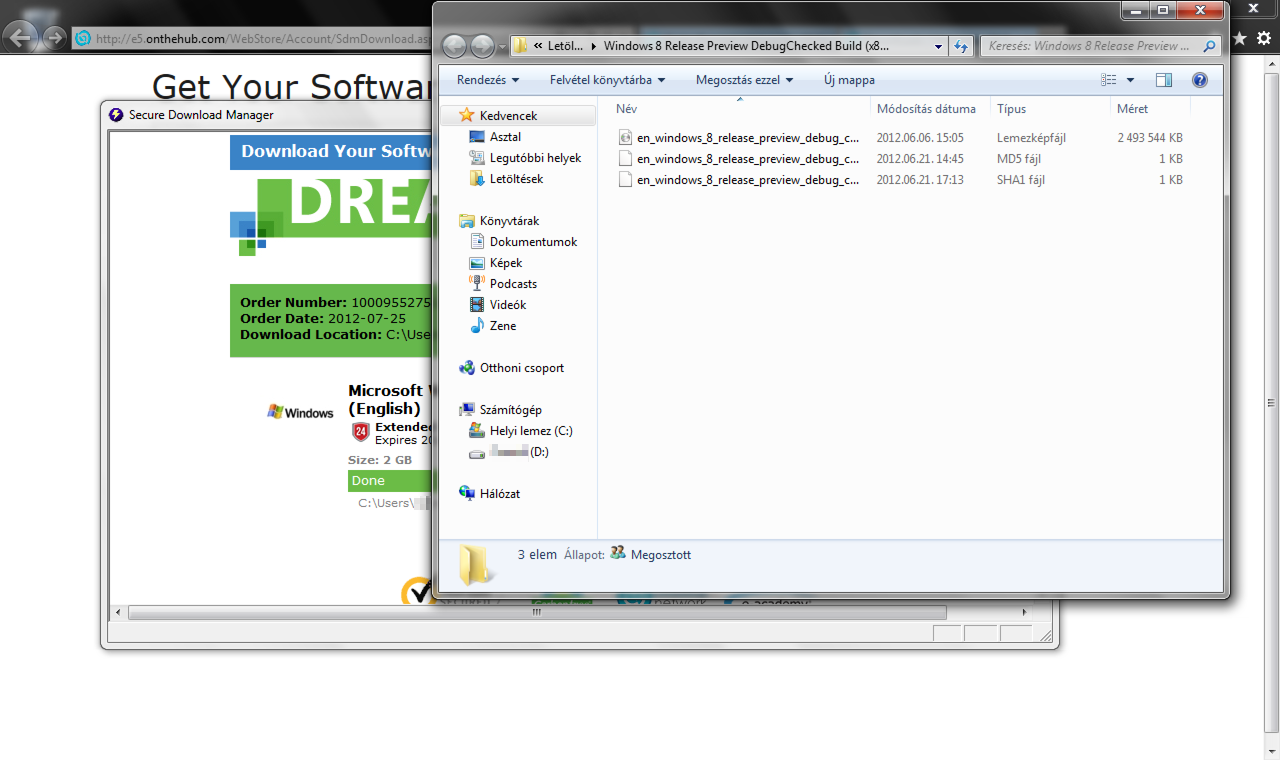
Task: Click the red Extended access badge icon
Action: [x=361, y=432]
